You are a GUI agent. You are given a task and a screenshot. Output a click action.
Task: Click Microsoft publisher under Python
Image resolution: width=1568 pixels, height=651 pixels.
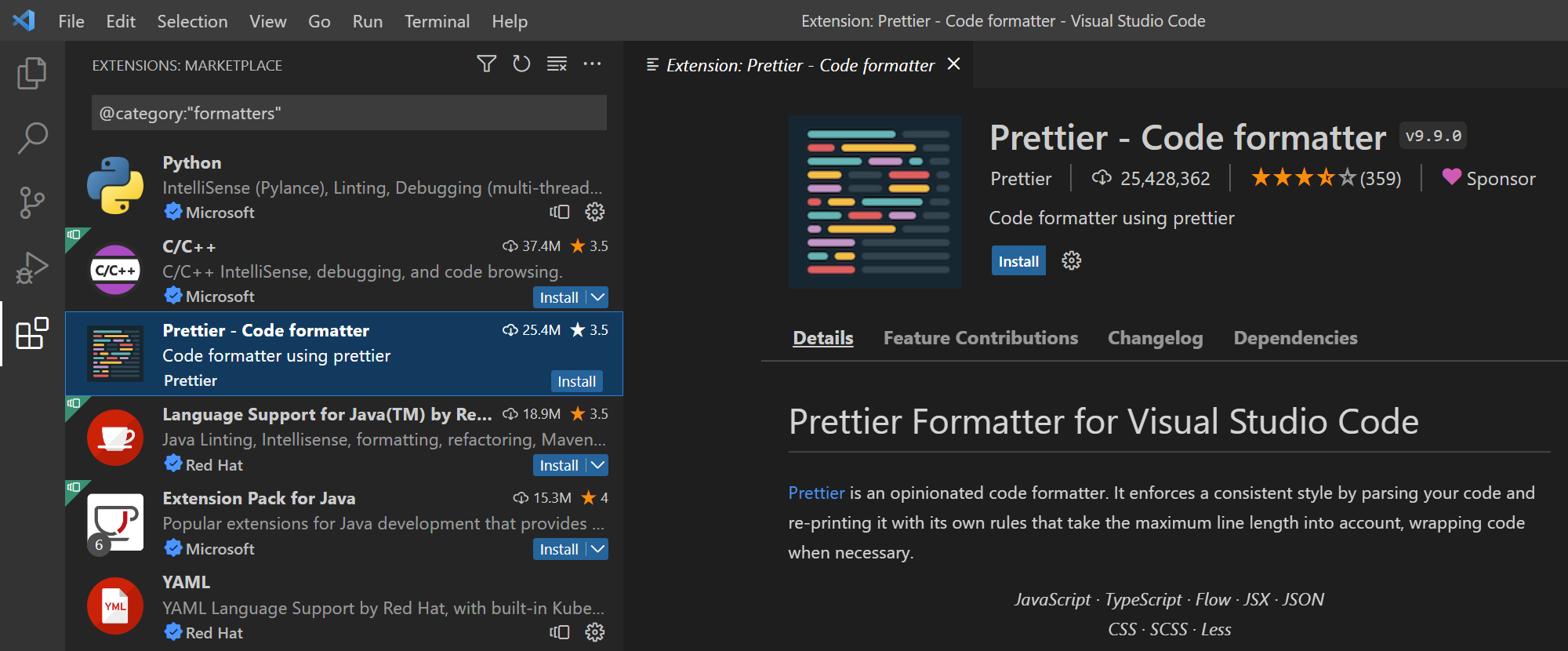[x=220, y=213]
